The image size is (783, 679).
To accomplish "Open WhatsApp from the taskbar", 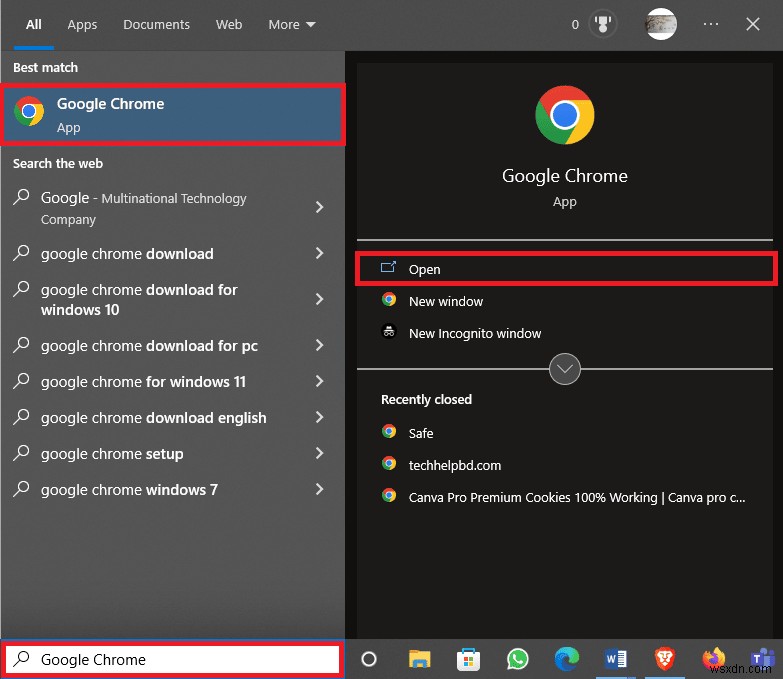I will tap(517, 659).
